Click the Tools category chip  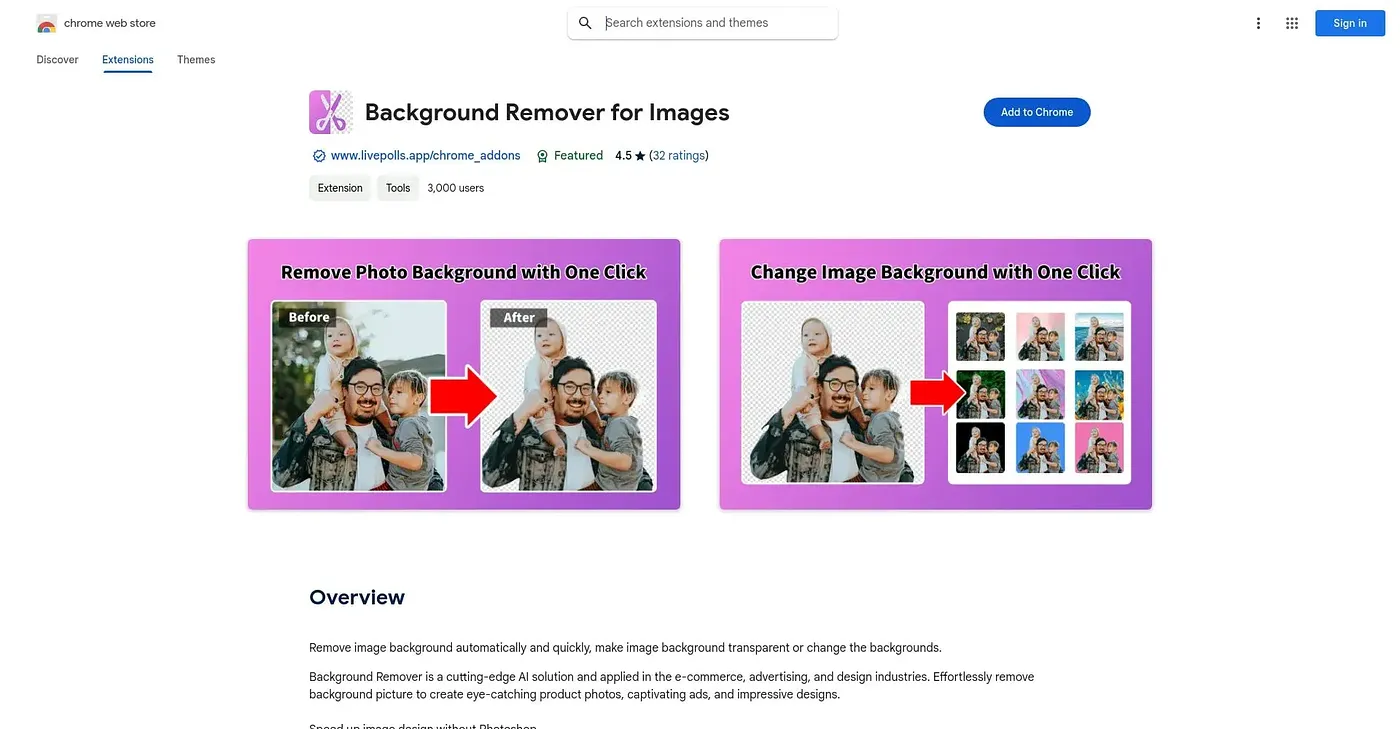398,188
